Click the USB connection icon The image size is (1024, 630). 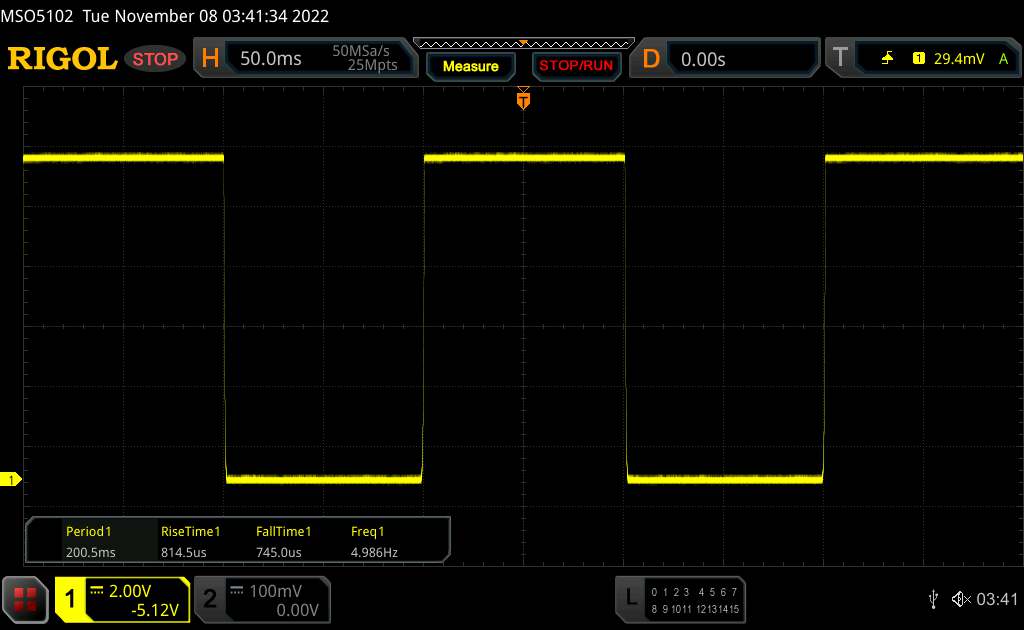pos(934,599)
